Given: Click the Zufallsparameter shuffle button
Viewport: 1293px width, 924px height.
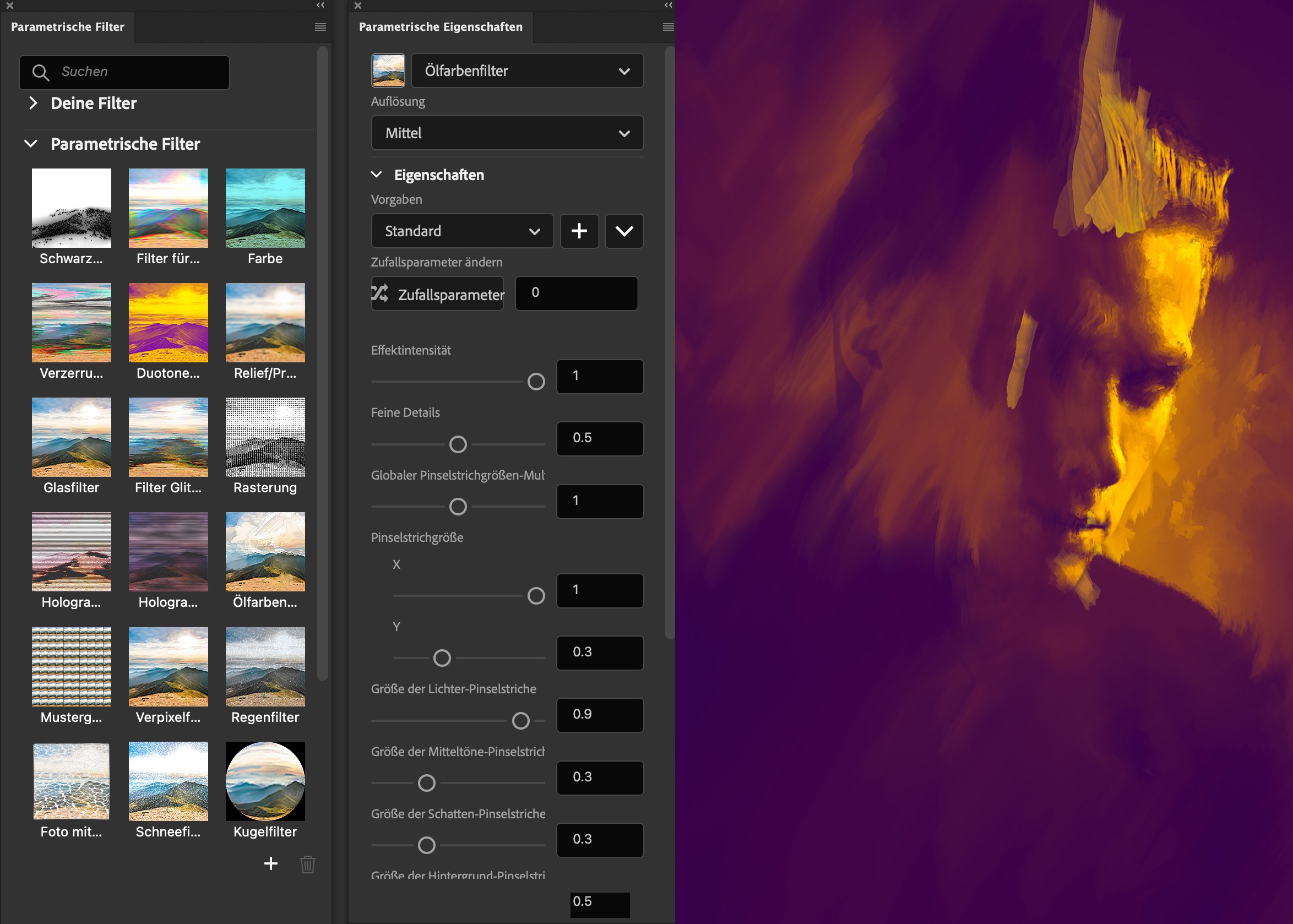Looking at the screenshot, I should 437,293.
